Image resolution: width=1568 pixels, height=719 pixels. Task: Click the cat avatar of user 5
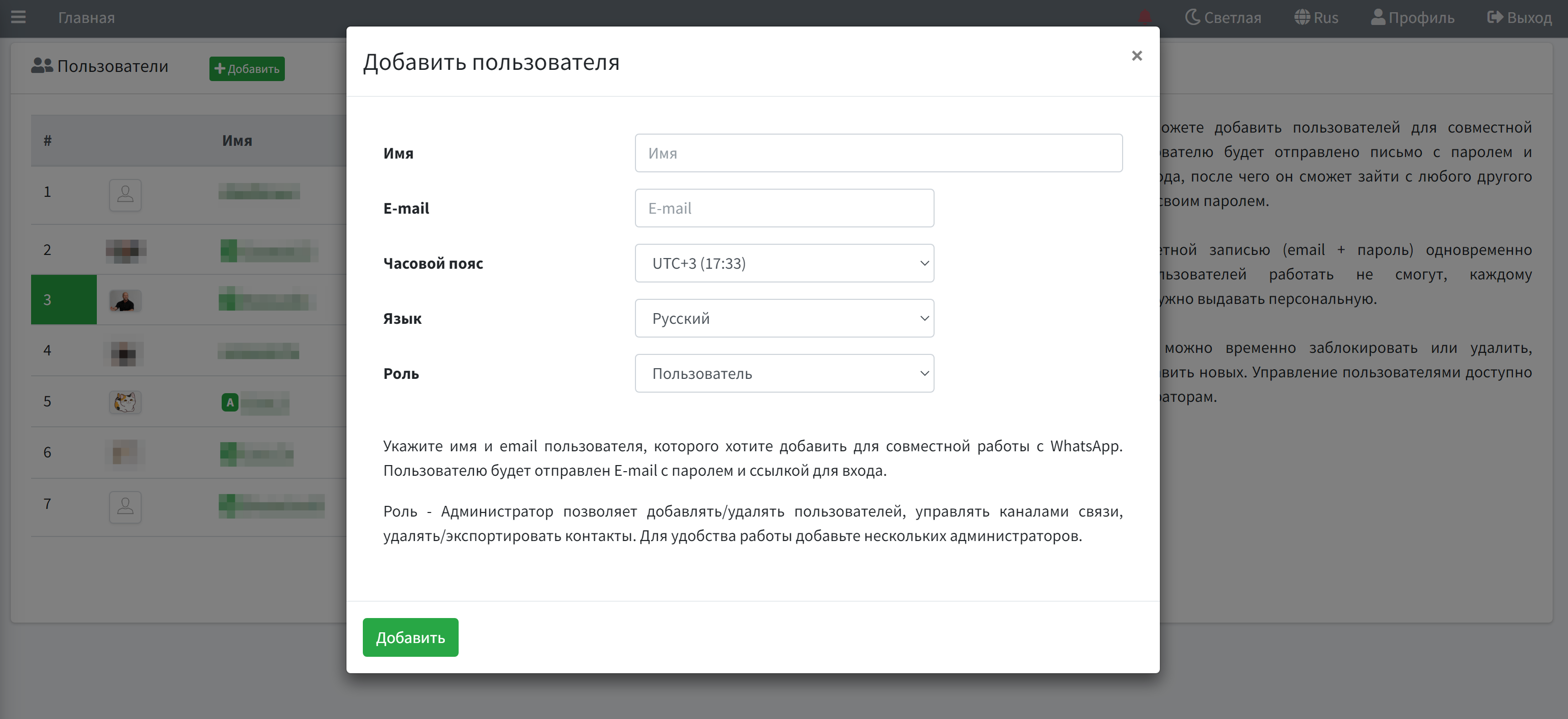pyautogui.click(x=125, y=402)
